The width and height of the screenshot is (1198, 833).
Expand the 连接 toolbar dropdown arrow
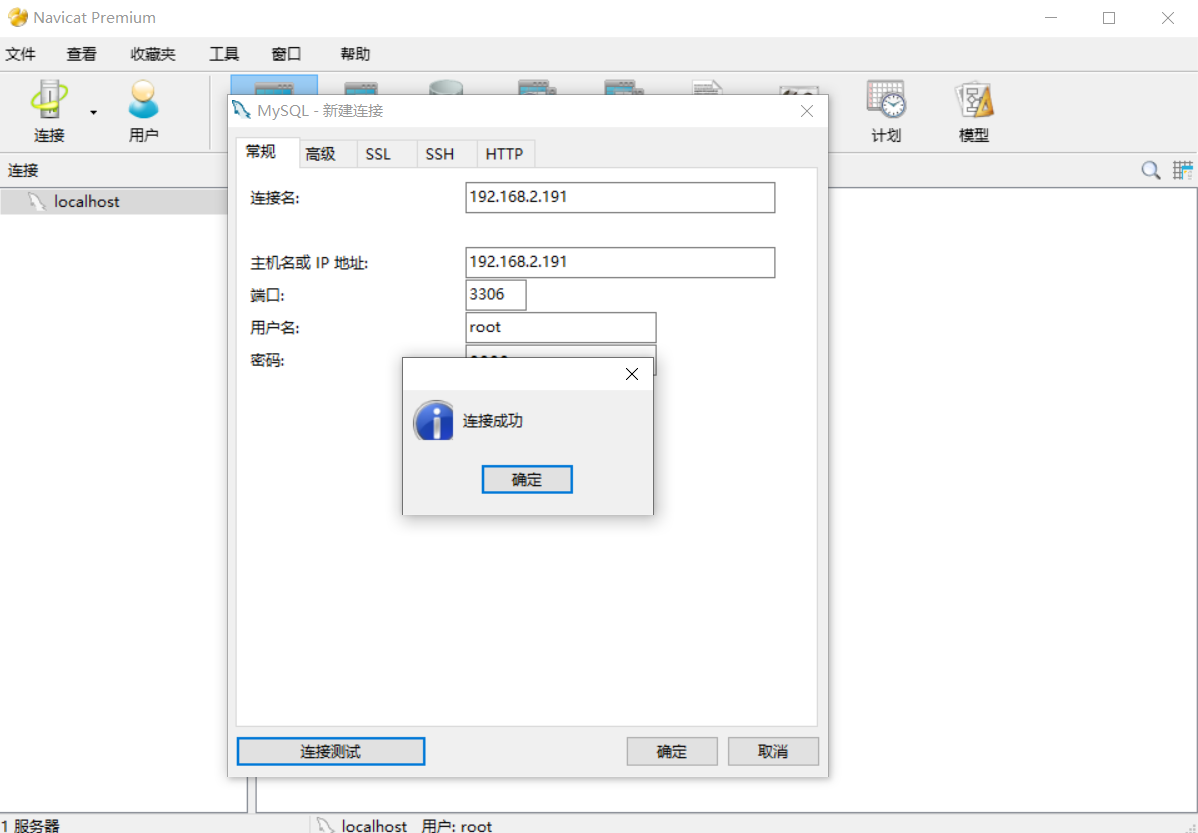click(93, 112)
